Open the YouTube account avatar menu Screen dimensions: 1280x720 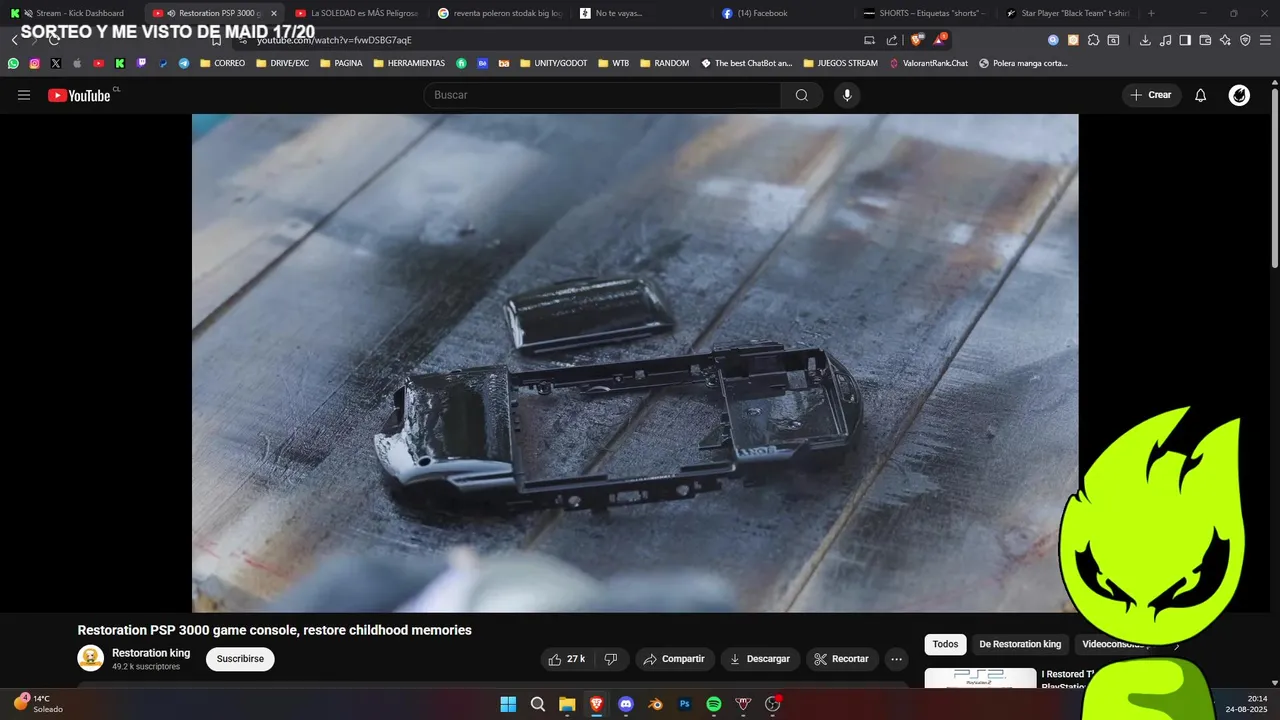1239,95
